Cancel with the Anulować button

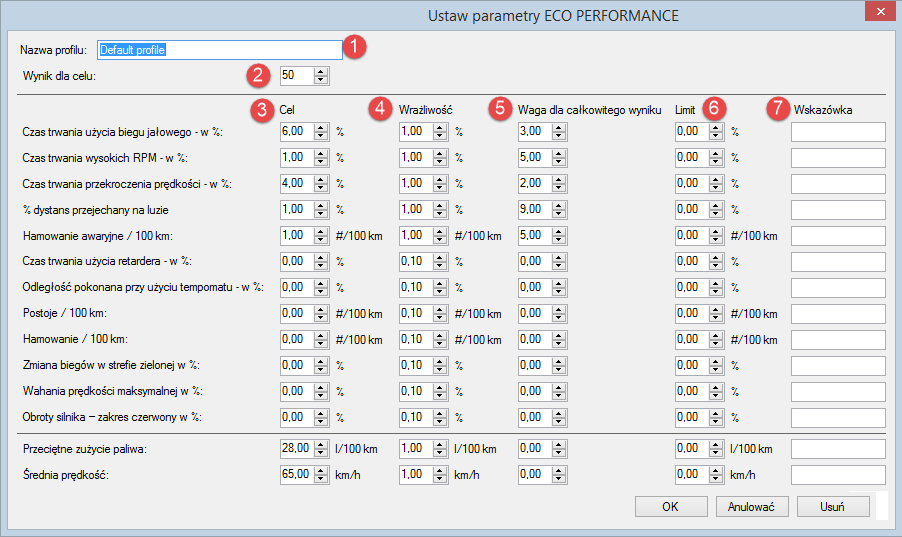click(753, 506)
